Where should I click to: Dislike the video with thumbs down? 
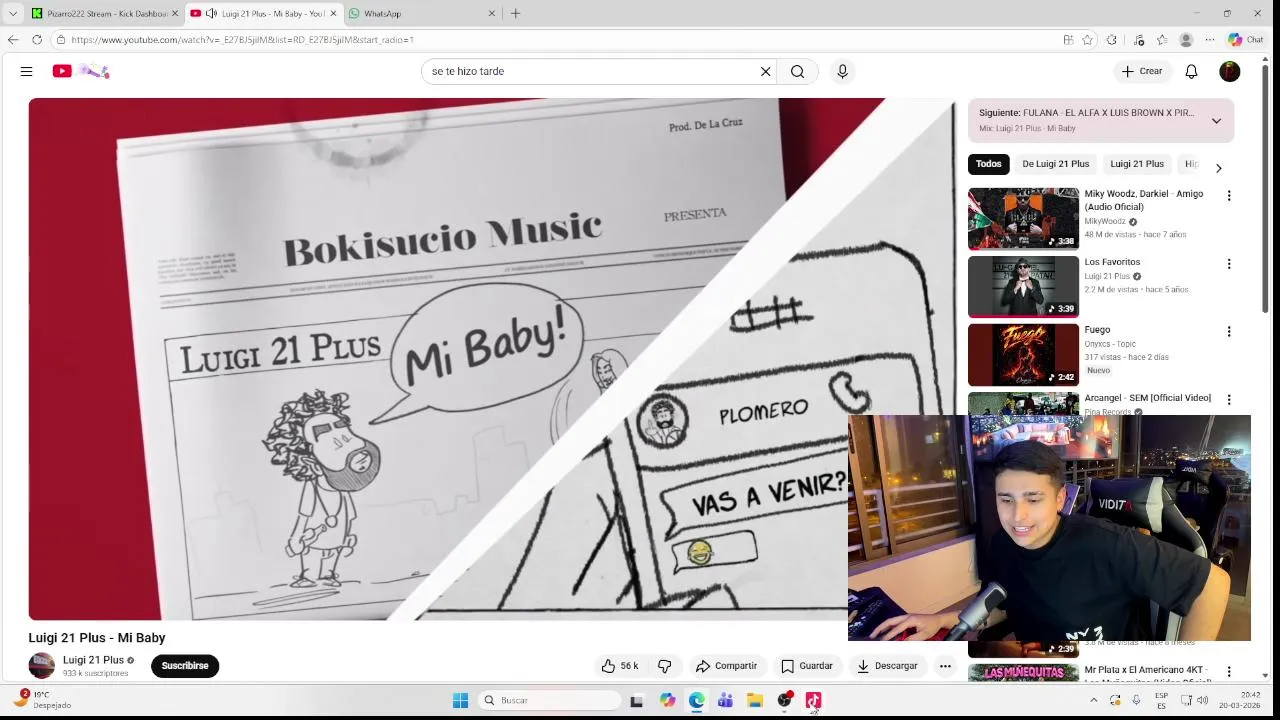(x=664, y=666)
